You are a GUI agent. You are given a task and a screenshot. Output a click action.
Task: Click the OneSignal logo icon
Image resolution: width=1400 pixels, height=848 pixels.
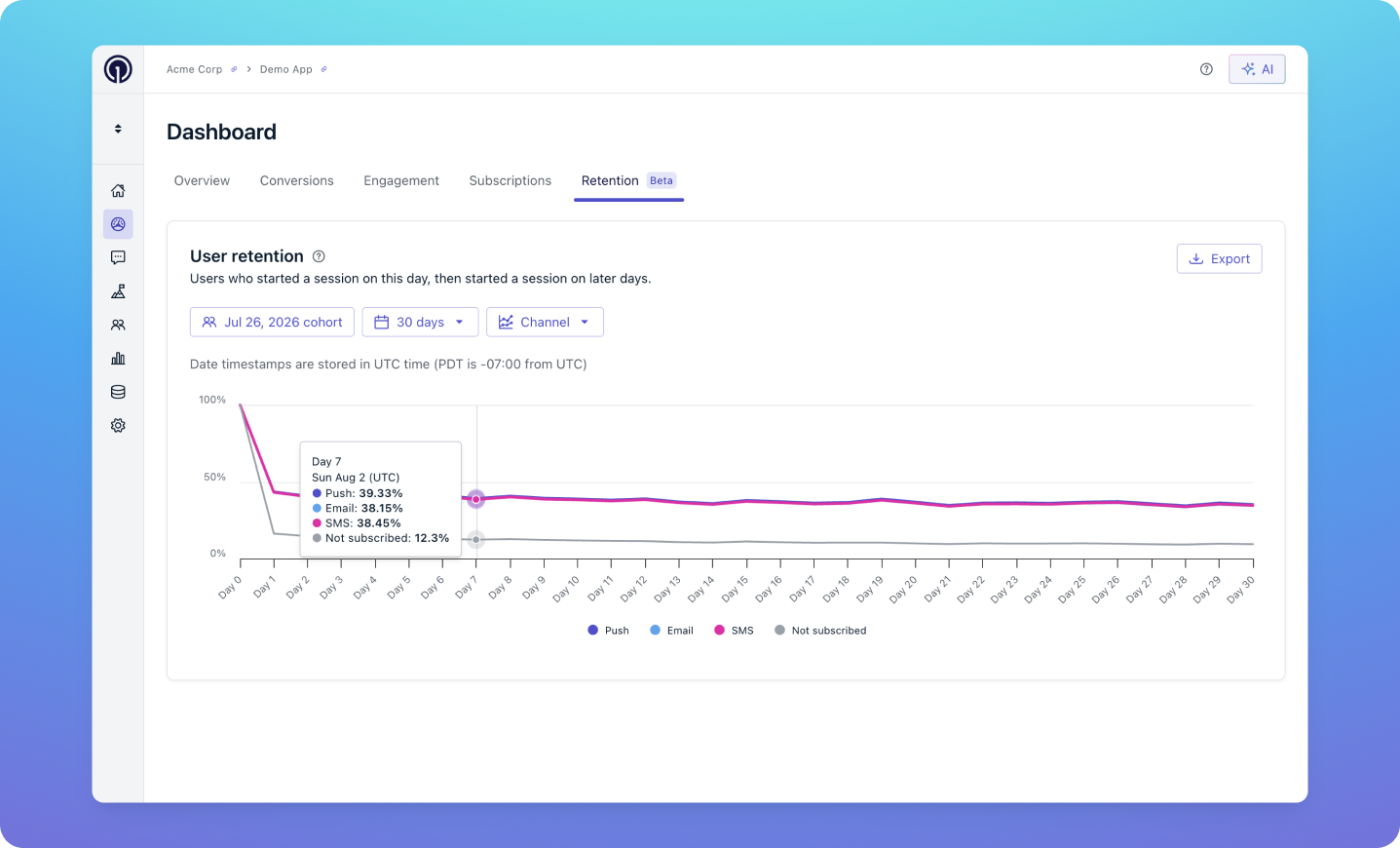118,69
